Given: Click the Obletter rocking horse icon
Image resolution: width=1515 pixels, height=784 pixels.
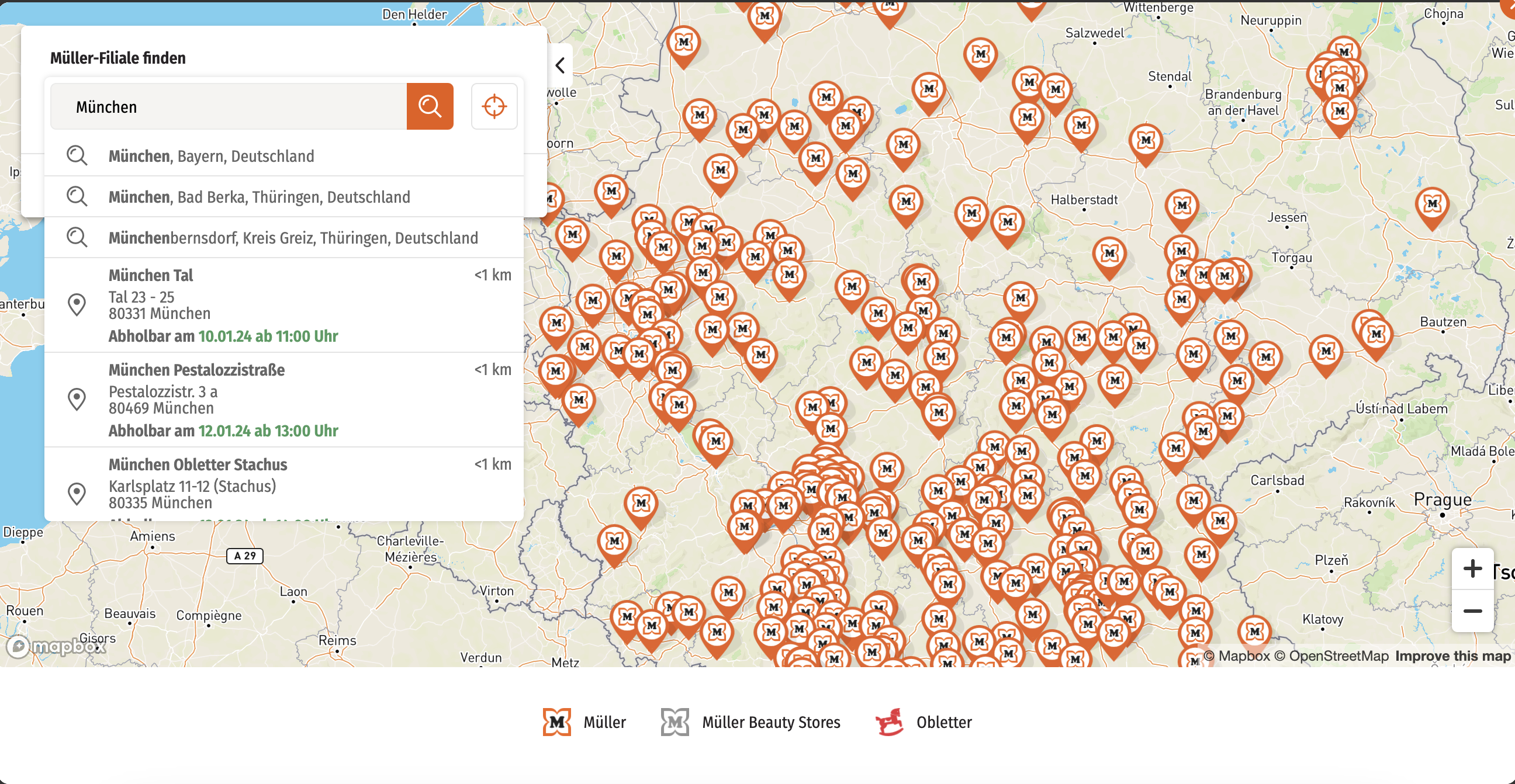Looking at the screenshot, I should (x=889, y=721).
